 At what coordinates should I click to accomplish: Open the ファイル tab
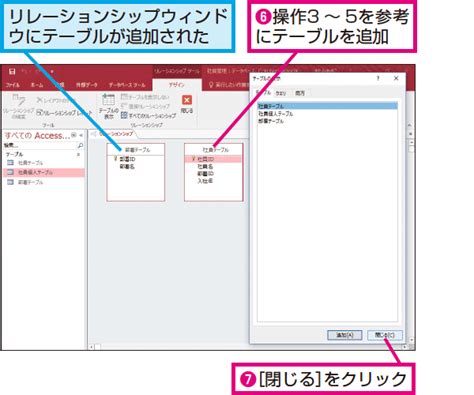click(13, 85)
